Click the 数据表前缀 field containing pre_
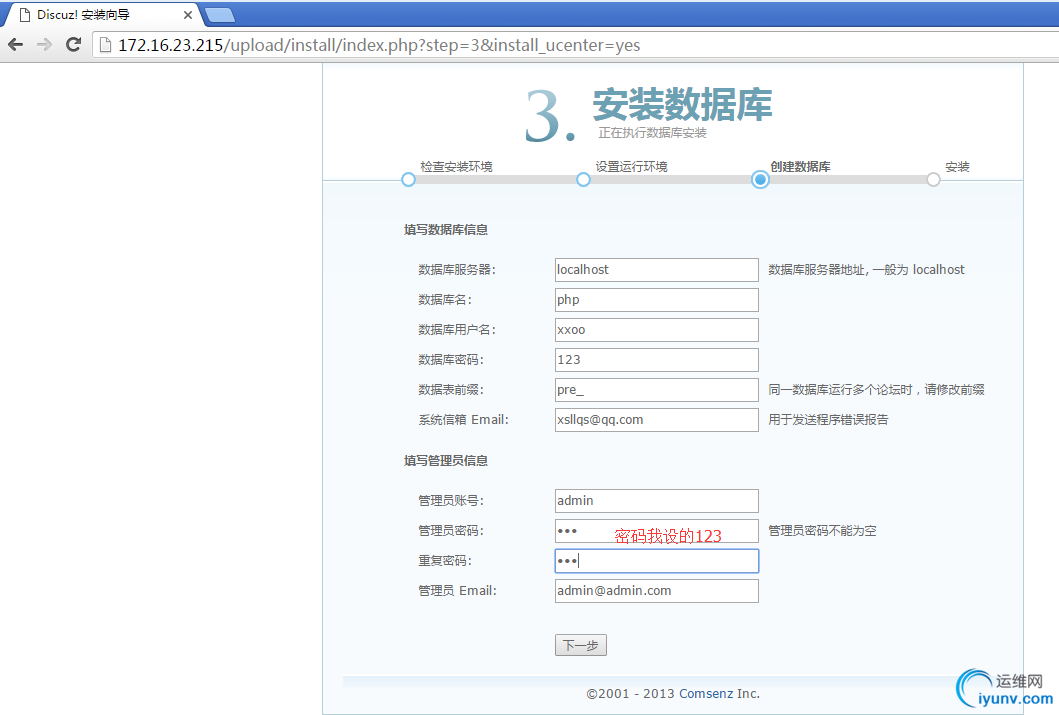This screenshot has width=1059, height=715. click(656, 390)
